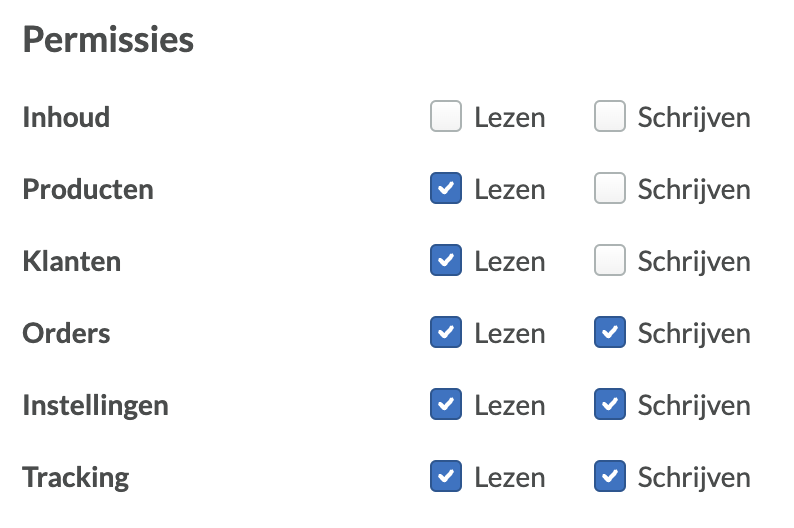The width and height of the screenshot is (794, 528).
Task: Untick Lezen checkbox for Orders
Action: point(446,333)
